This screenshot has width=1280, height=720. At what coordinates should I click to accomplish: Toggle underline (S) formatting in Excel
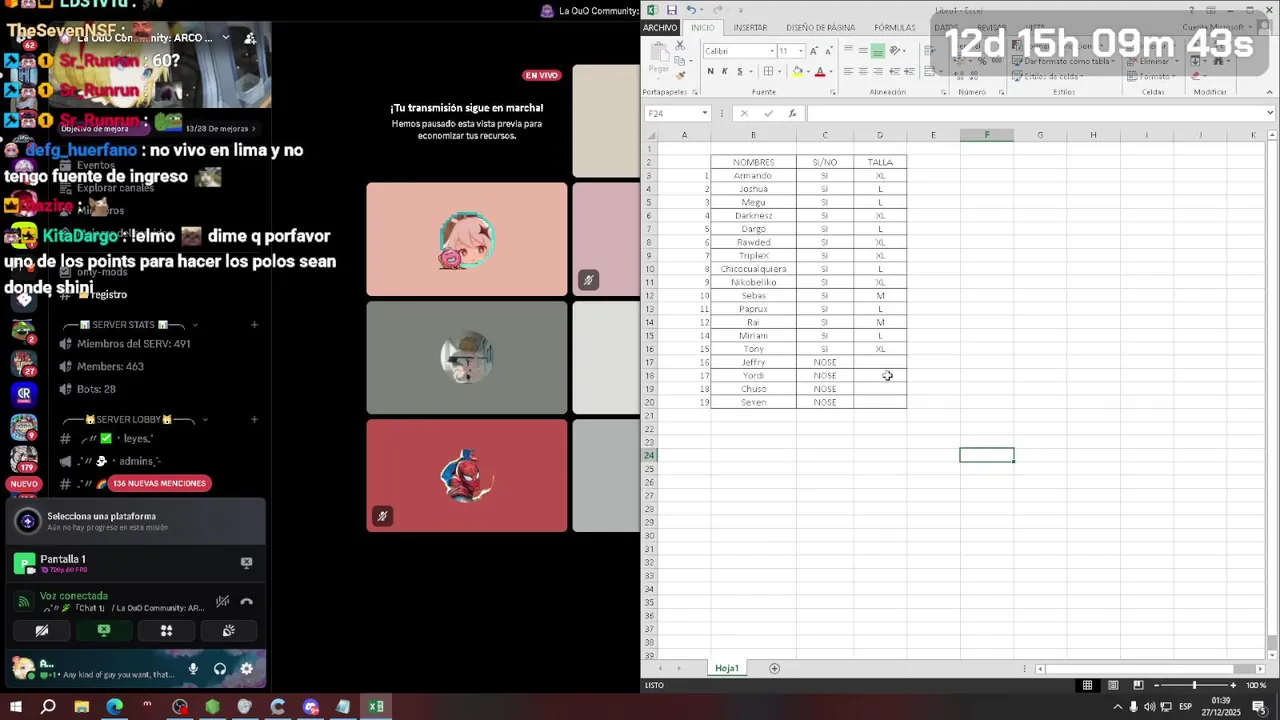[740, 71]
